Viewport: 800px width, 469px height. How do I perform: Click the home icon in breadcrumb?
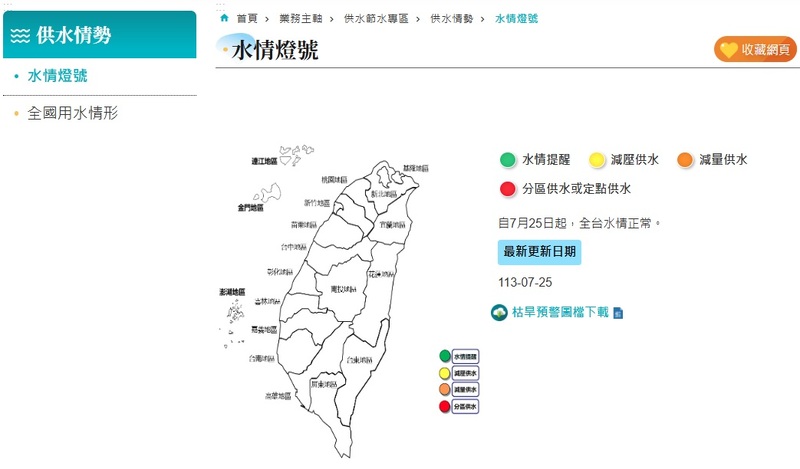224,18
